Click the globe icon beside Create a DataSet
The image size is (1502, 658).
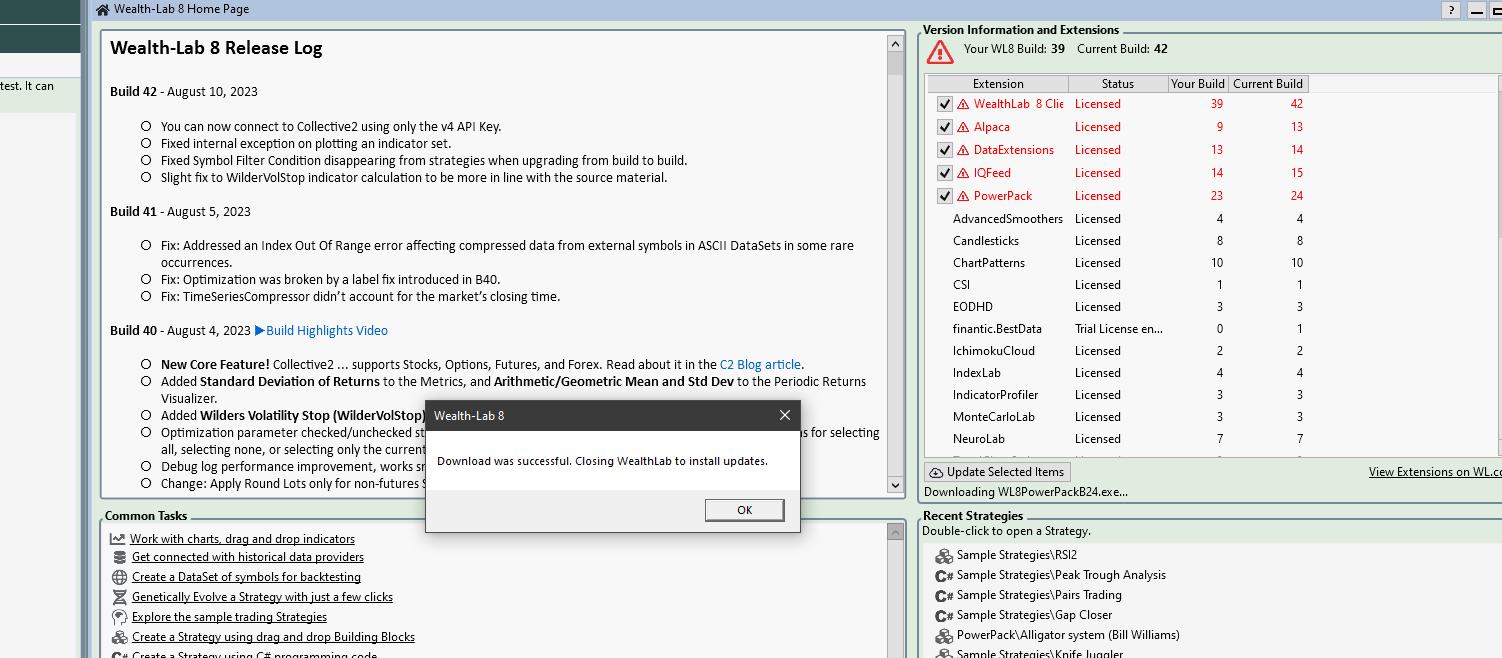pos(119,577)
